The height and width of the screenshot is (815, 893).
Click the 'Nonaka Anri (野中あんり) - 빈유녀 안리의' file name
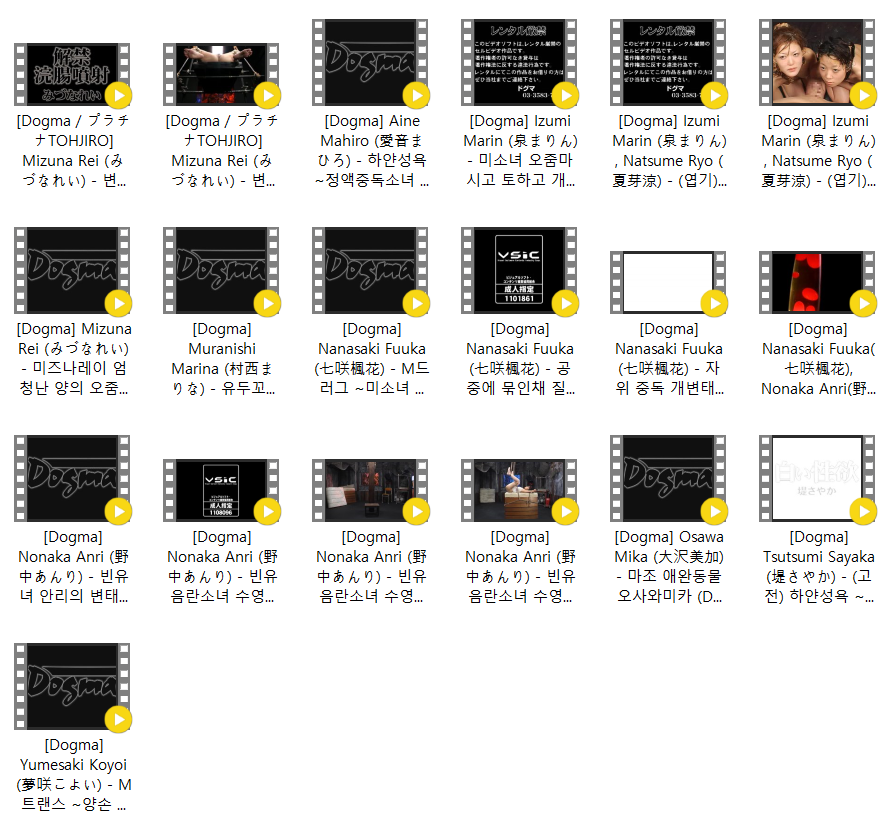[73, 567]
